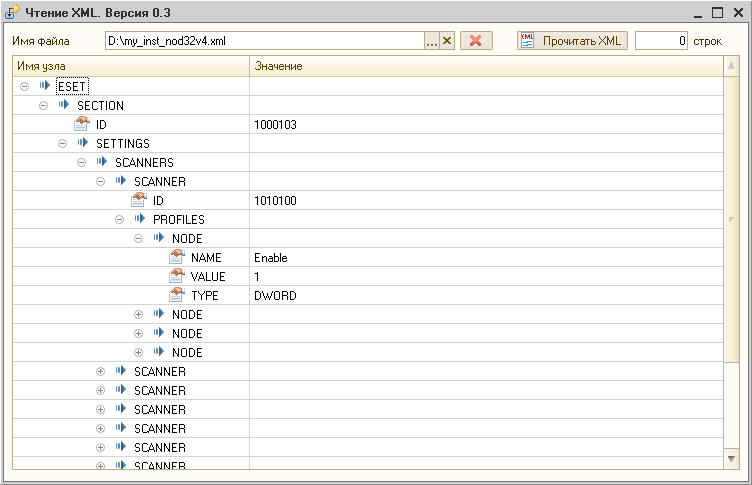Collapse the PROFILES node

tap(119, 220)
